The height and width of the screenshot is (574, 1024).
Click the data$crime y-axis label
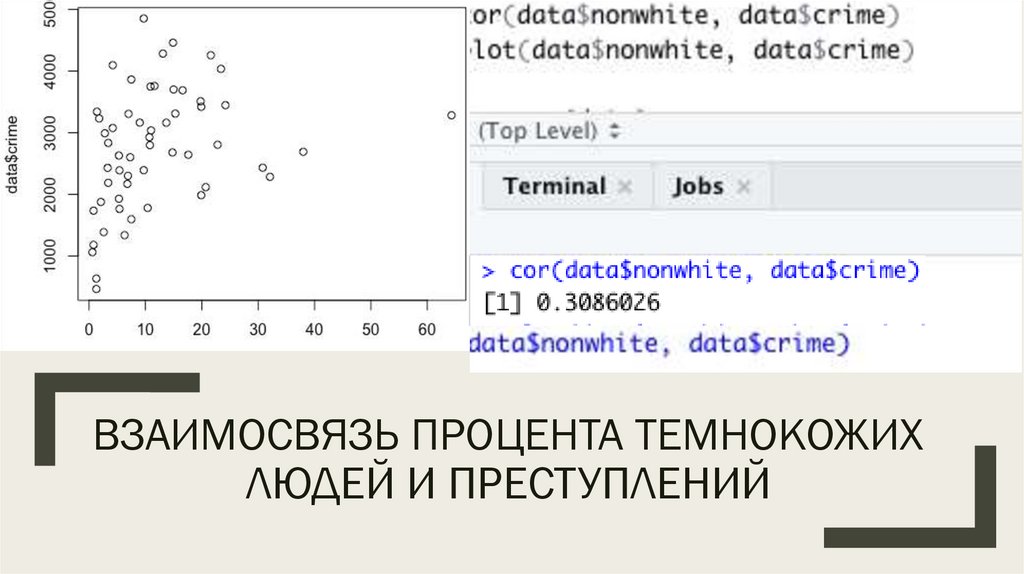pyautogui.click(x=12, y=166)
